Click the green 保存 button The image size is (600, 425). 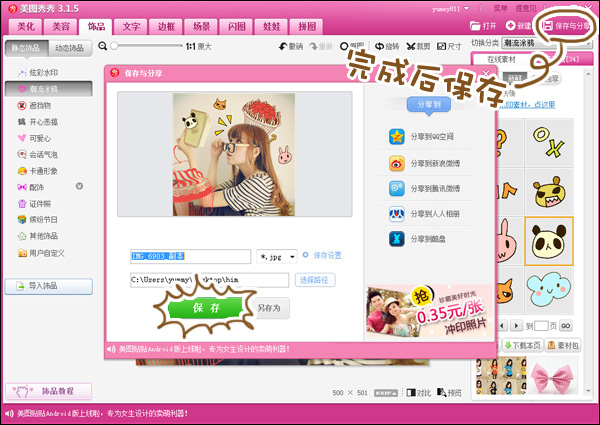(206, 308)
